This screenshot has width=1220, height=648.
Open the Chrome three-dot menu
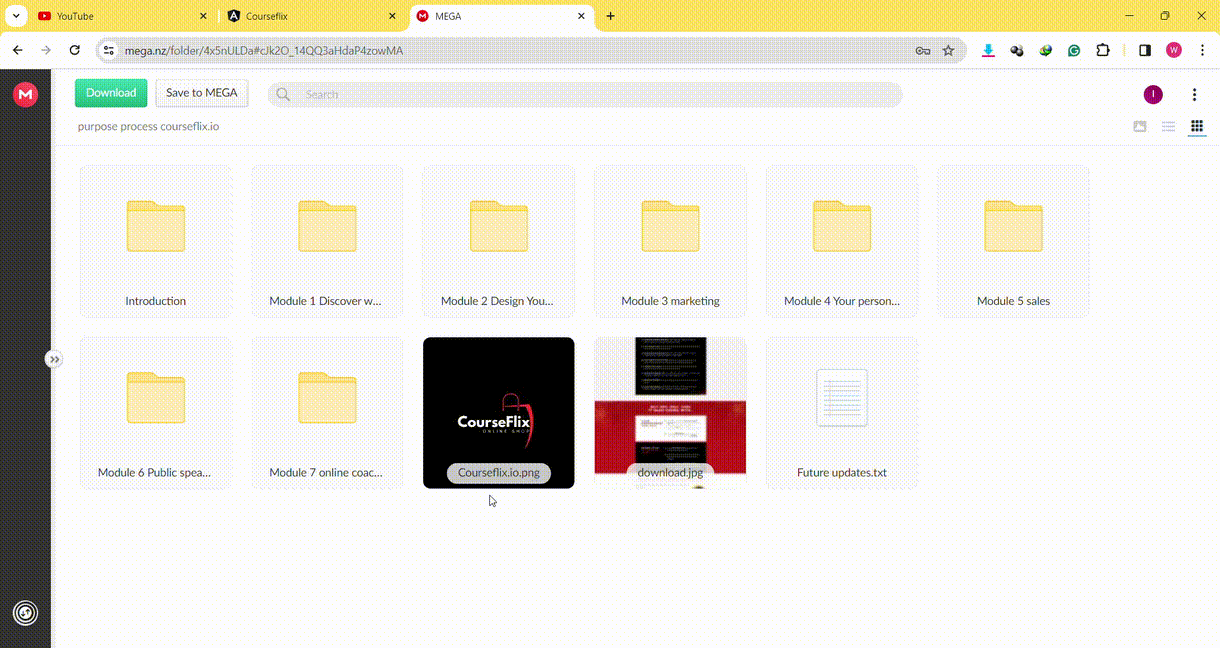click(1202, 50)
